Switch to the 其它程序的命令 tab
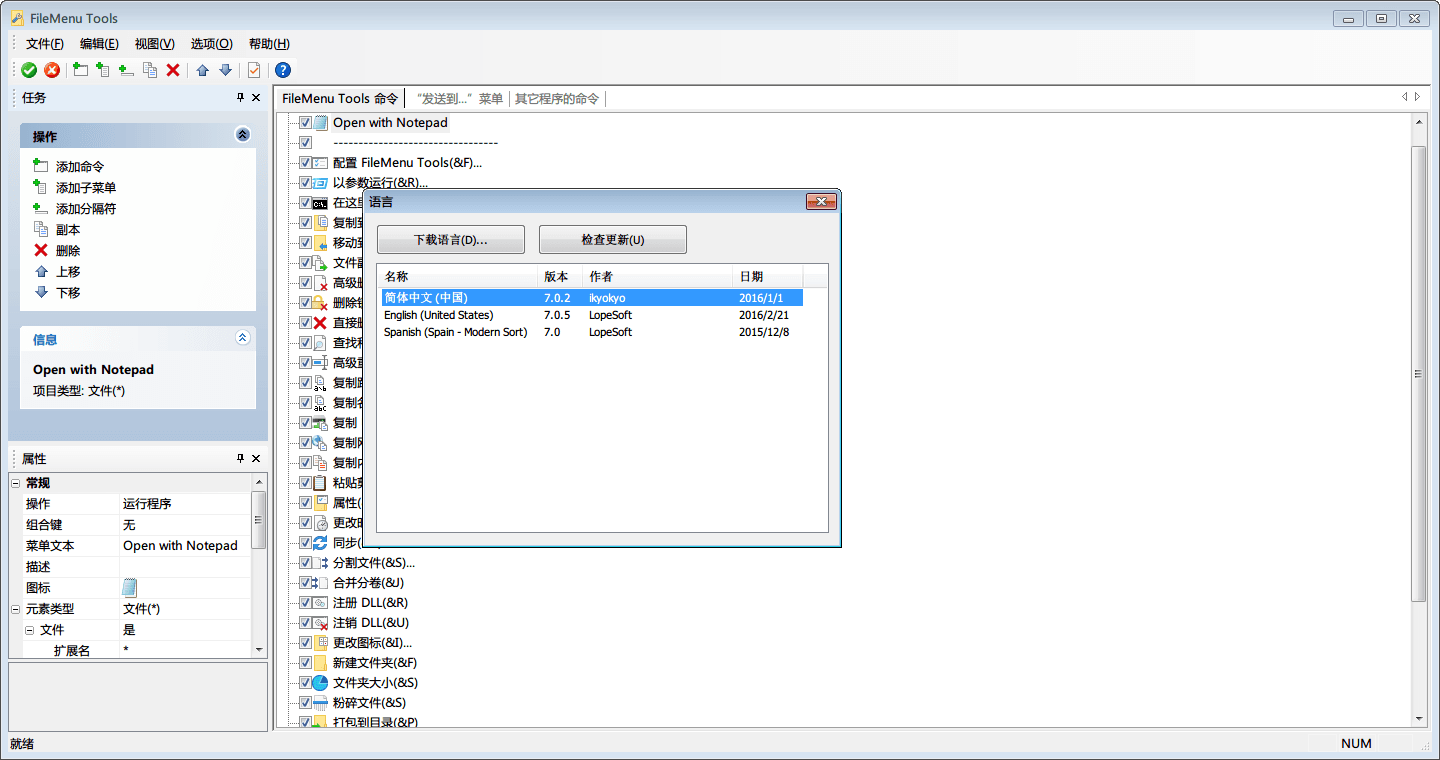The image size is (1440, 760). pyautogui.click(x=557, y=98)
